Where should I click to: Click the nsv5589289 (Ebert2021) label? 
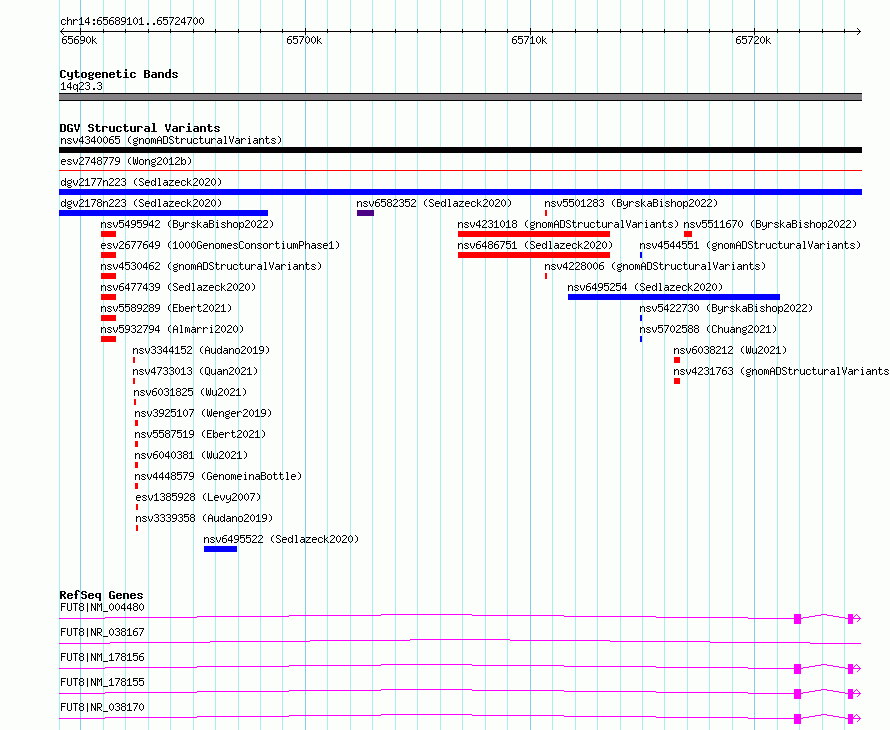[x=166, y=308]
